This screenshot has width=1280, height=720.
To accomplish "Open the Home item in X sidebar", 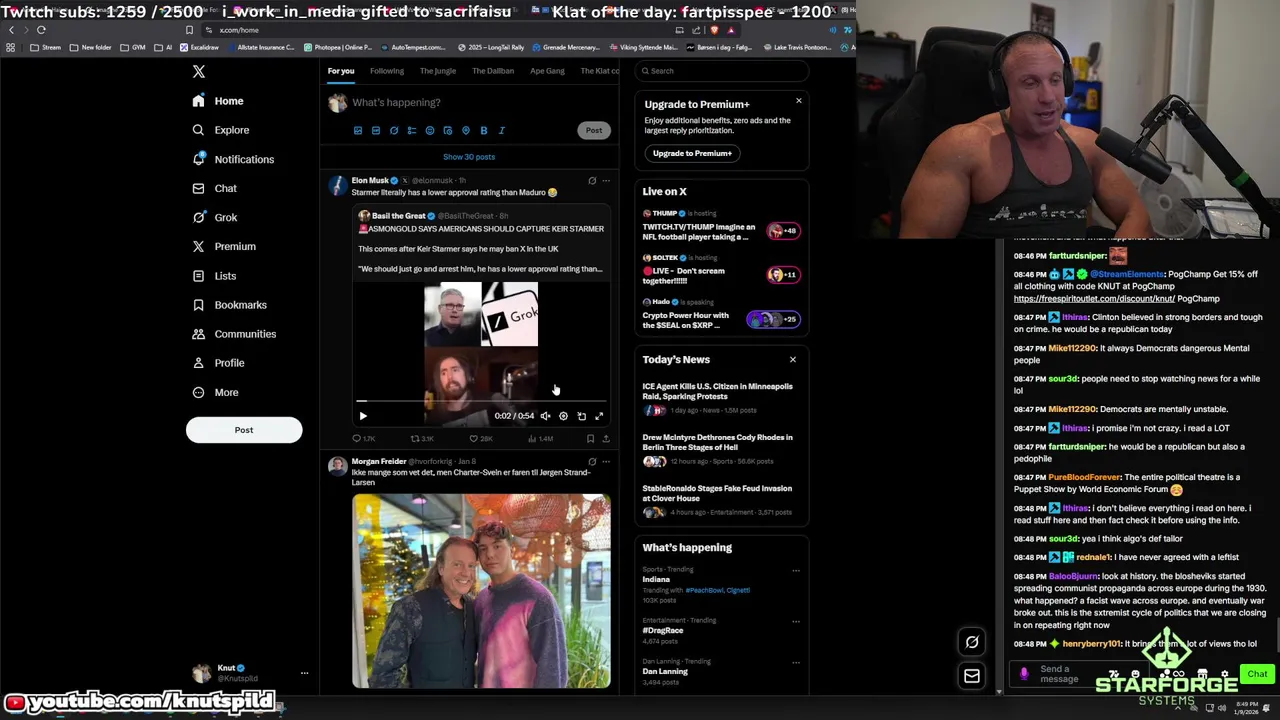I will tap(218, 101).
